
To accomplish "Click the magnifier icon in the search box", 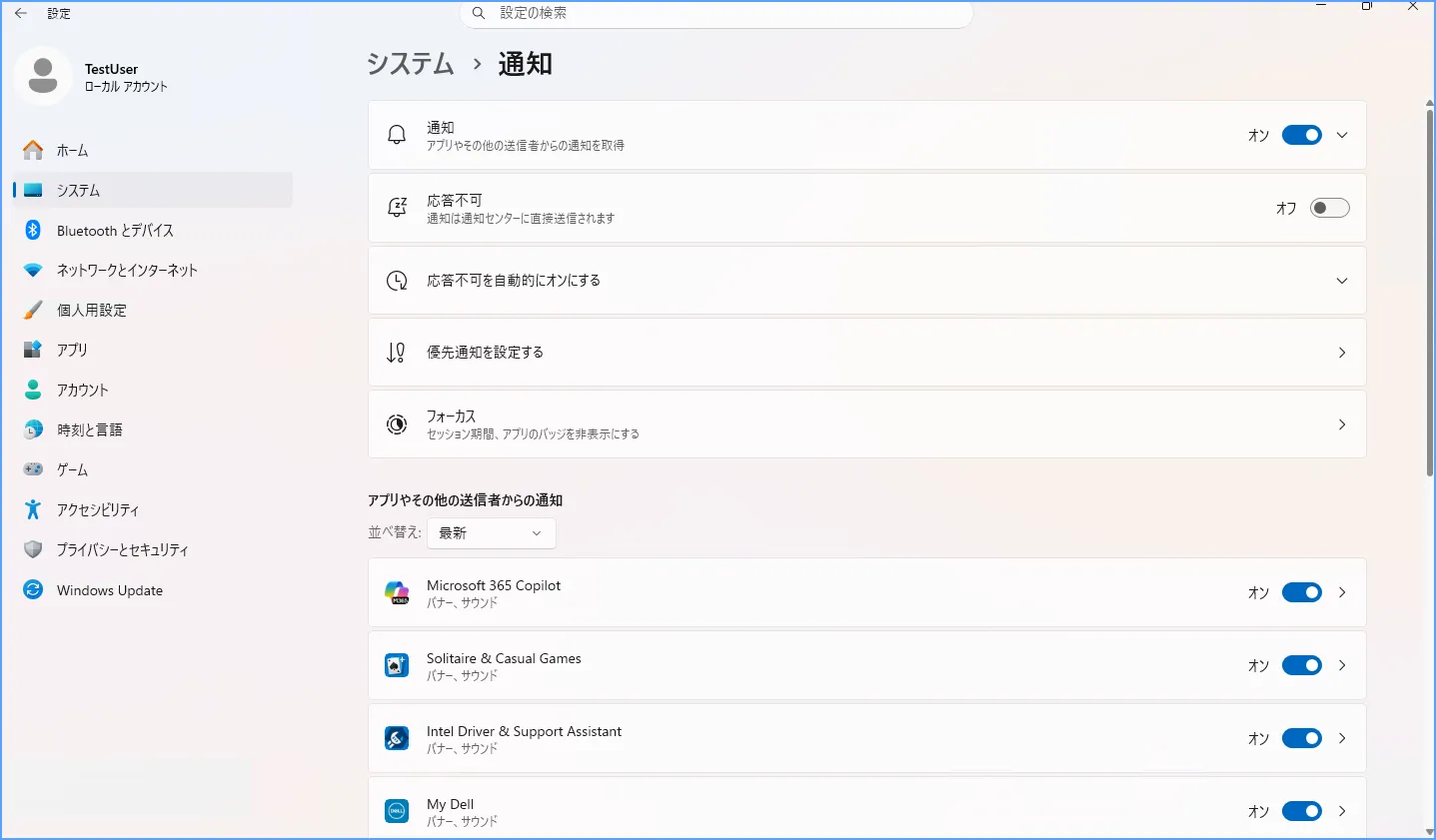I will 479,13.
